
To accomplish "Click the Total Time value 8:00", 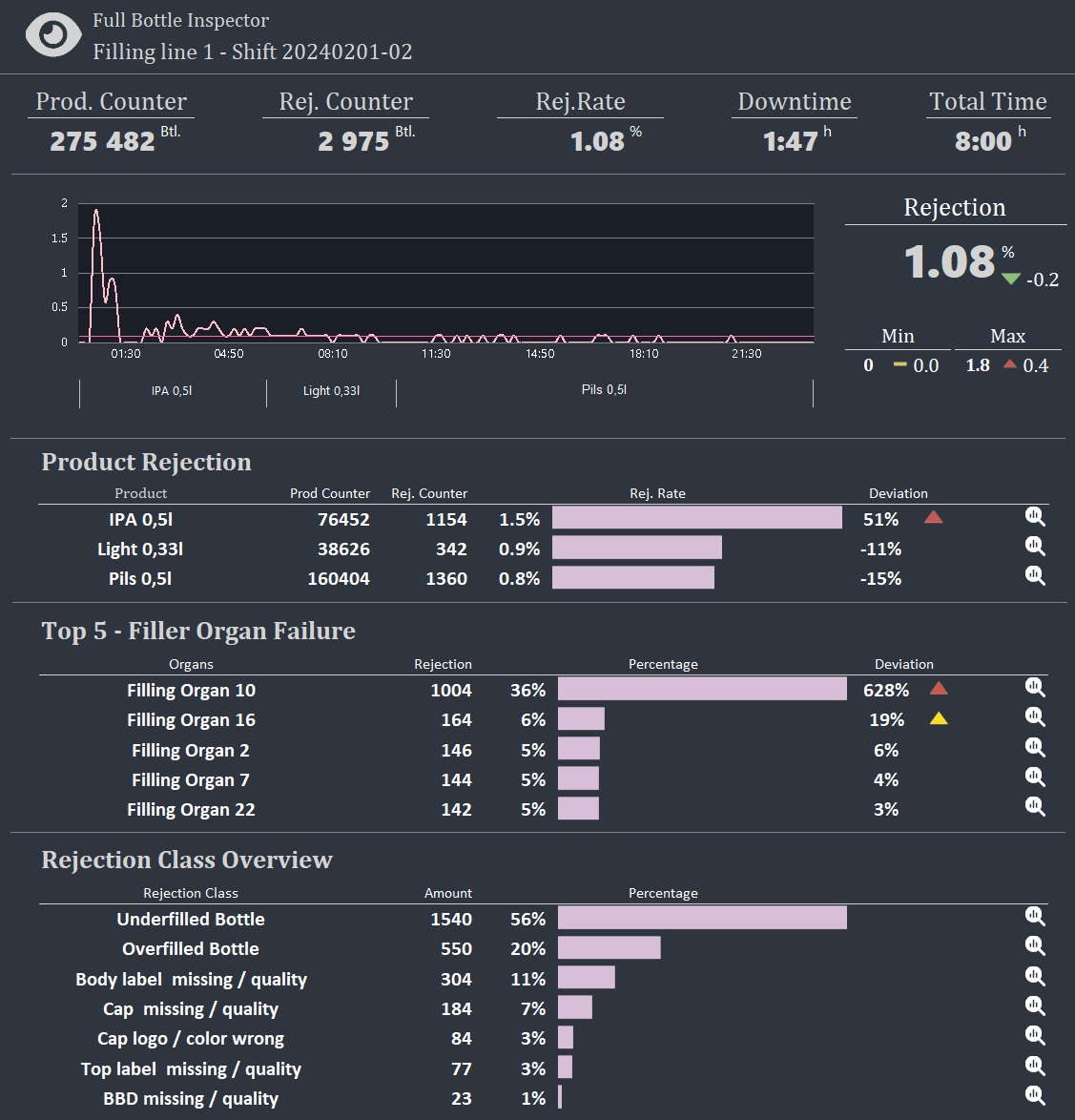I will [982, 141].
